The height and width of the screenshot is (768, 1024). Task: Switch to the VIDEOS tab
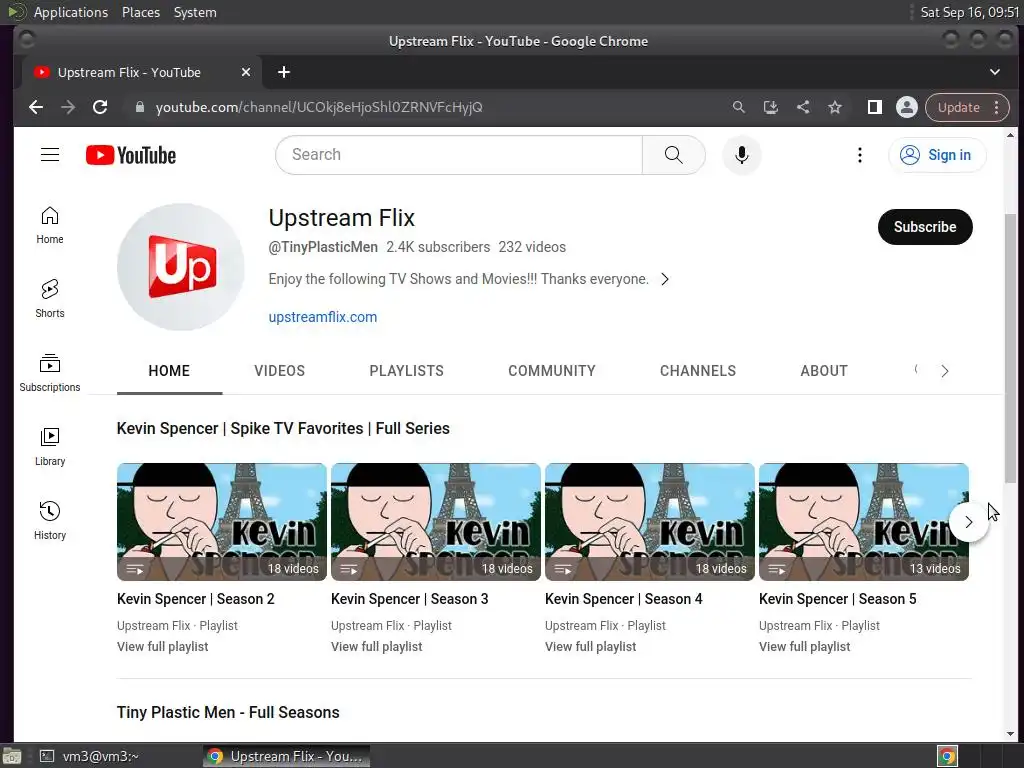(280, 371)
